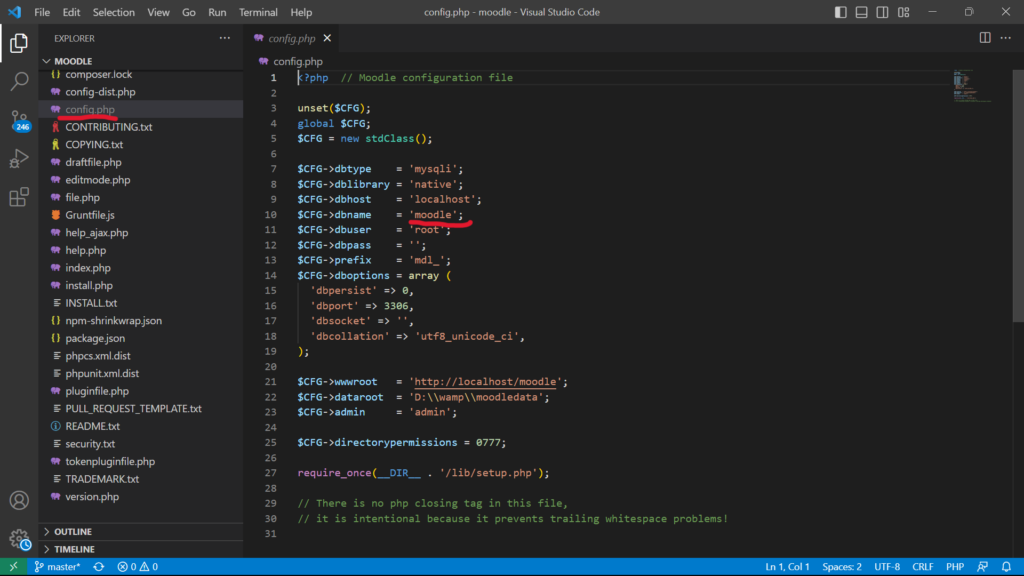The height and width of the screenshot is (576, 1024).
Task: Open the Terminal menu
Action: tap(258, 12)
